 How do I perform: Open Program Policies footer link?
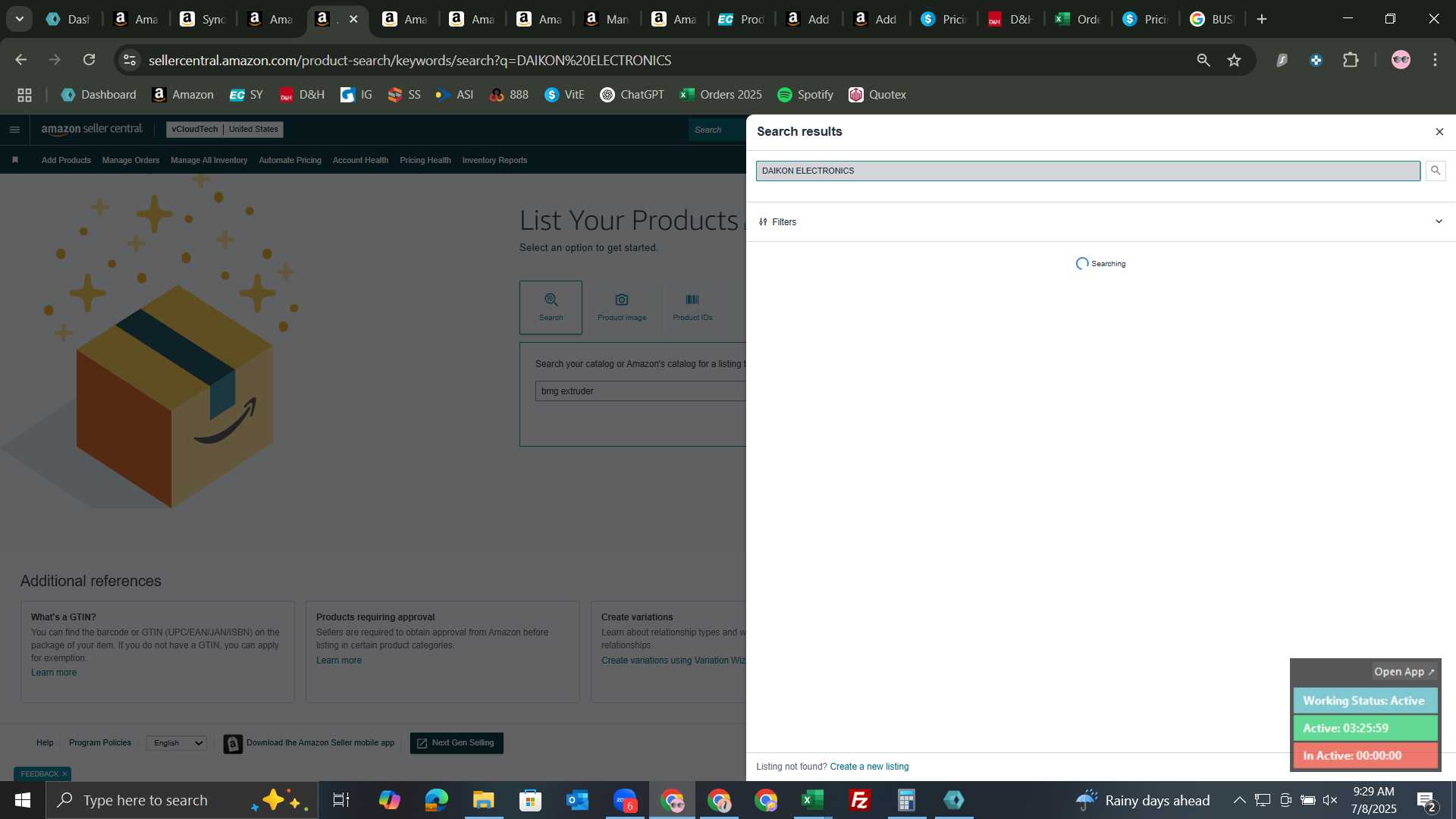tap(100, 743)
